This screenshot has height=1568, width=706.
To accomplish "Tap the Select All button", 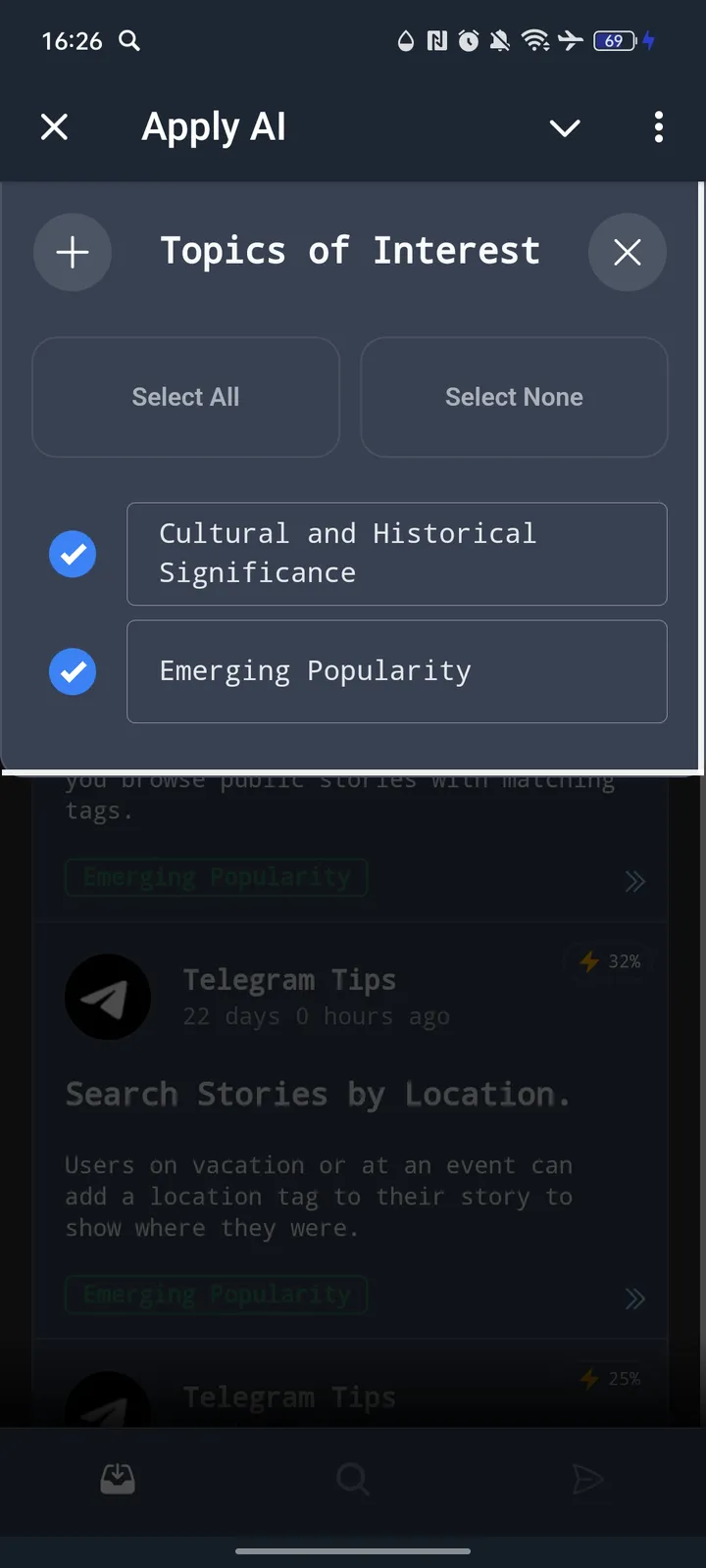I will [185, 397].
